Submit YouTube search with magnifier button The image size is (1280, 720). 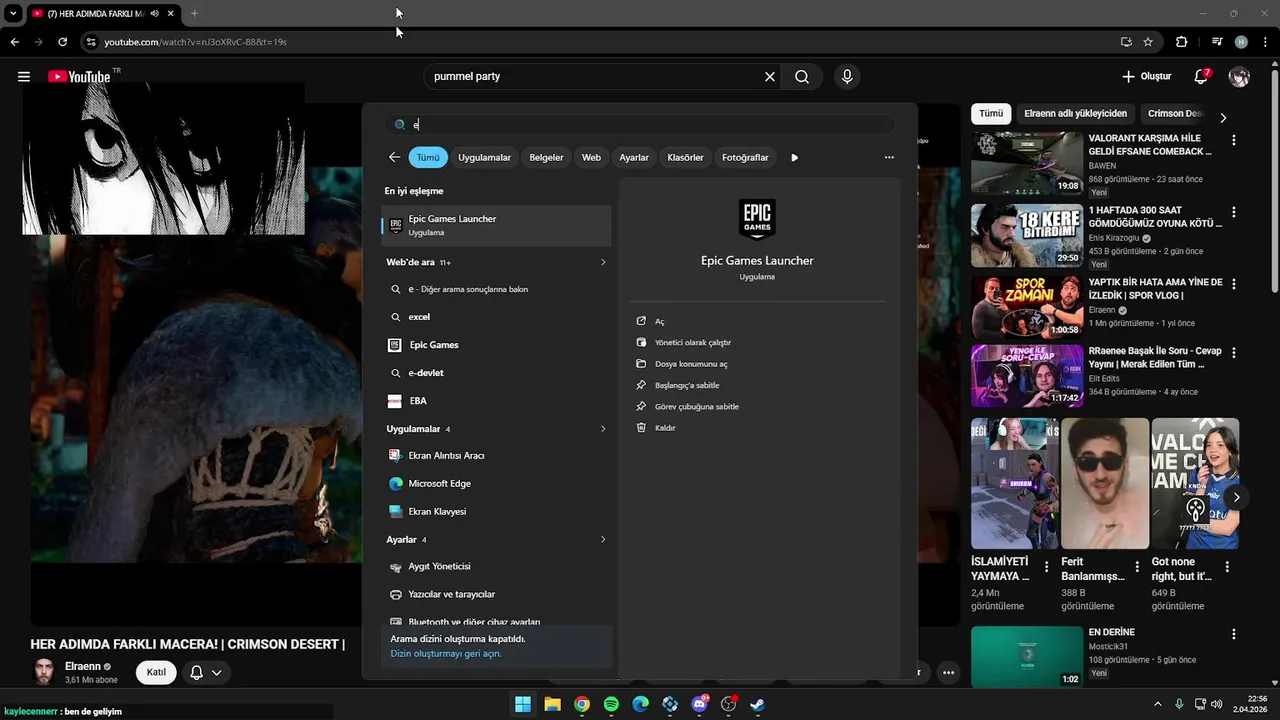tap(802, 77)
